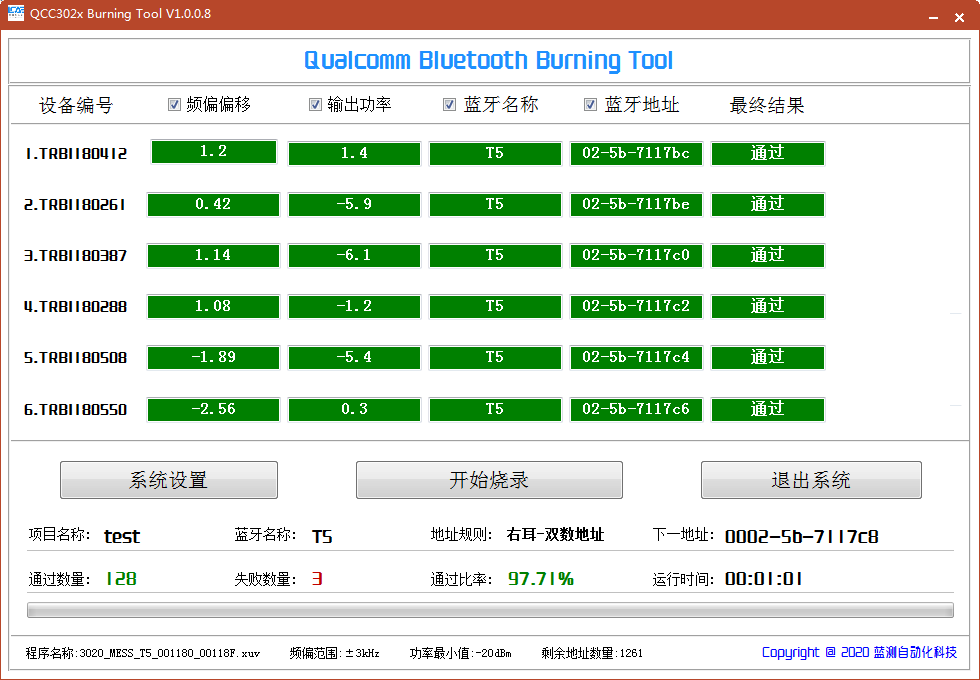This screenshot has height=680, width=980.
Task: Click Copyright 2020 蓝测自动化科技 text
Action: pos(859,652)
